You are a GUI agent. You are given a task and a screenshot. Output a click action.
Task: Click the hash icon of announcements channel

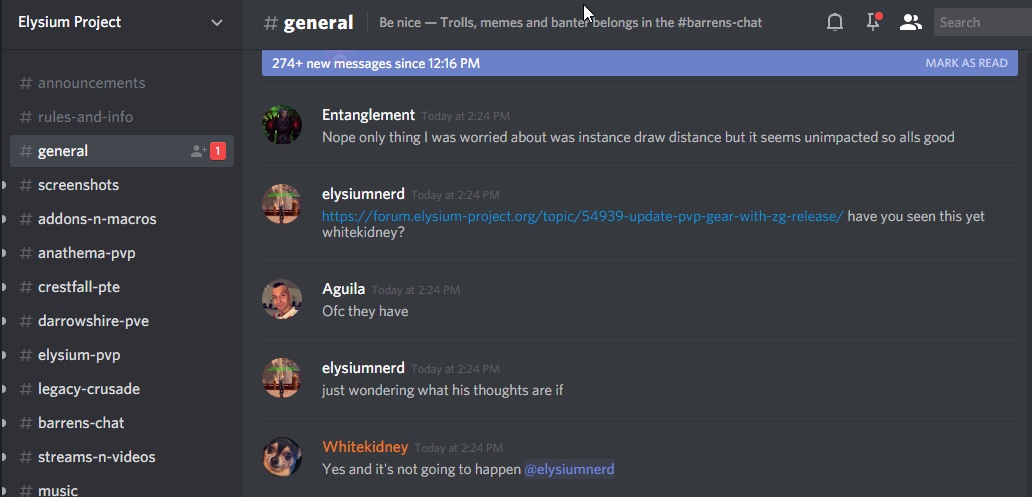coord(26,83)
